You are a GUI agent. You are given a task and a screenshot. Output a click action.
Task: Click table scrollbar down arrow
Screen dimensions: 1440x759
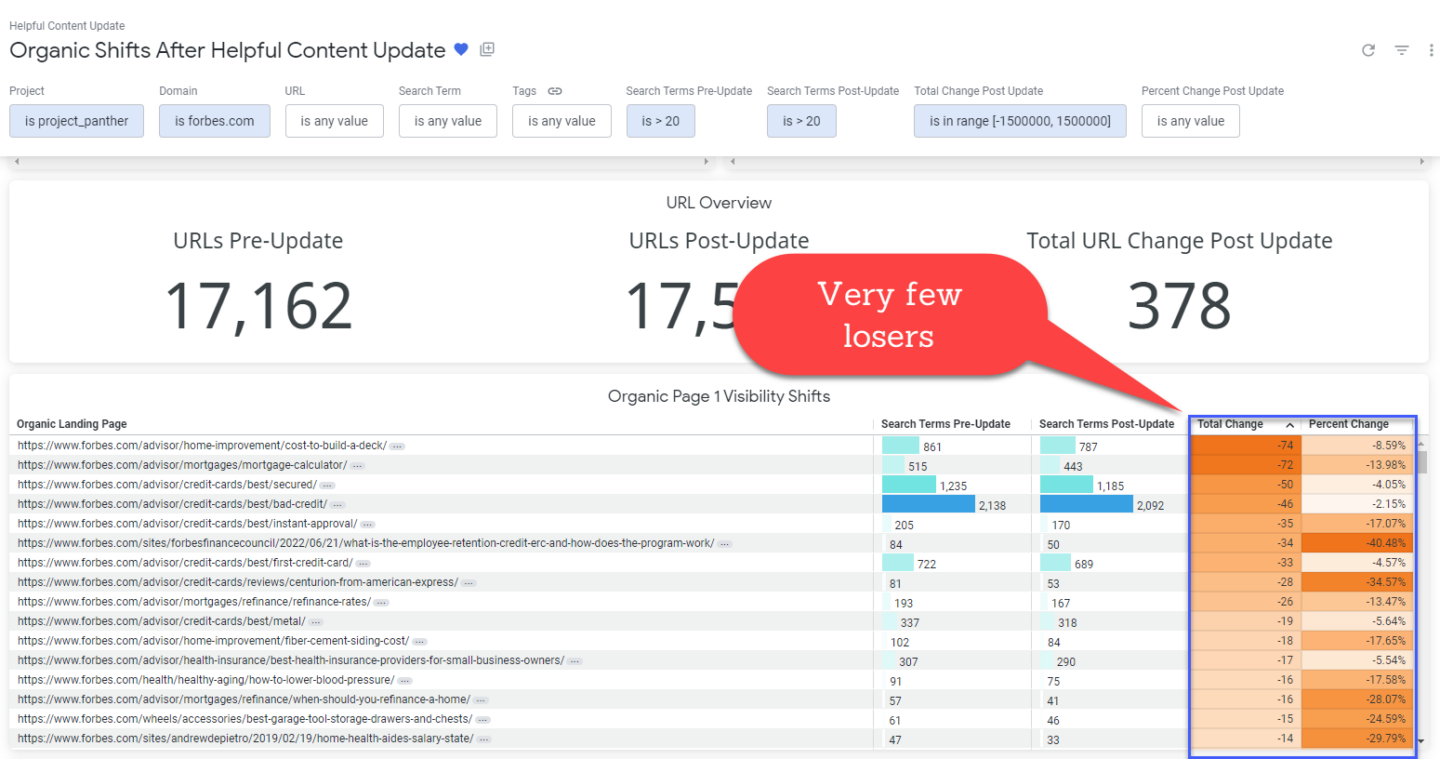pyautogui.click(x=1422, y=742)
